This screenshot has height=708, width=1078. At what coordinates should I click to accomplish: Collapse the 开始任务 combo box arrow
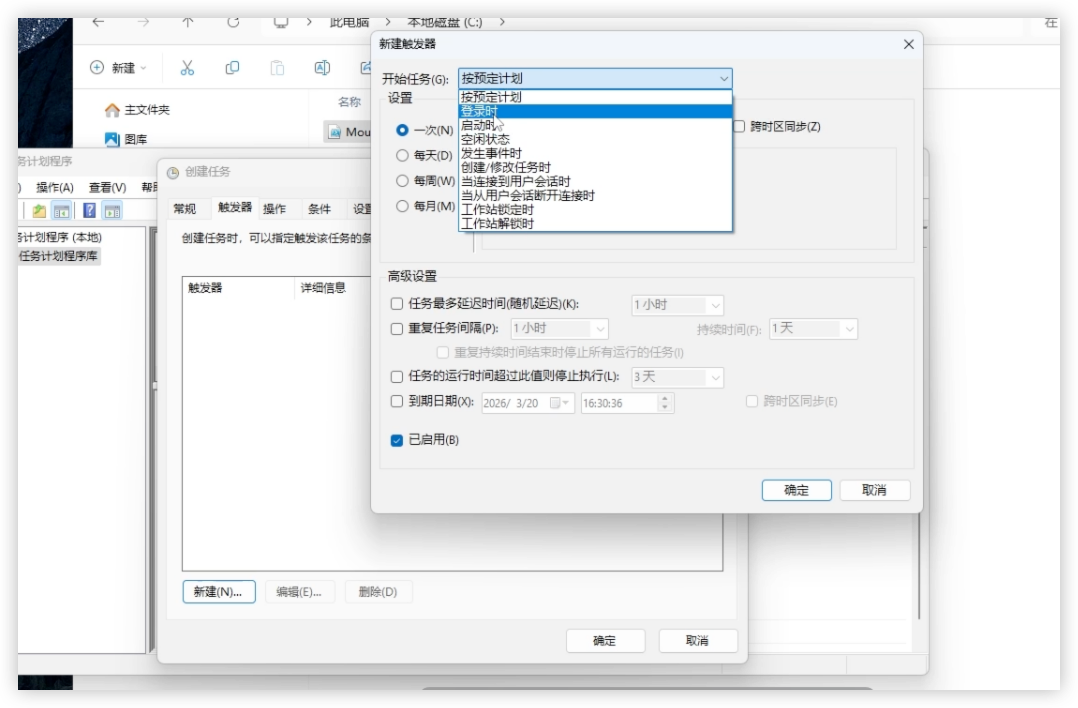coord(723,78)
